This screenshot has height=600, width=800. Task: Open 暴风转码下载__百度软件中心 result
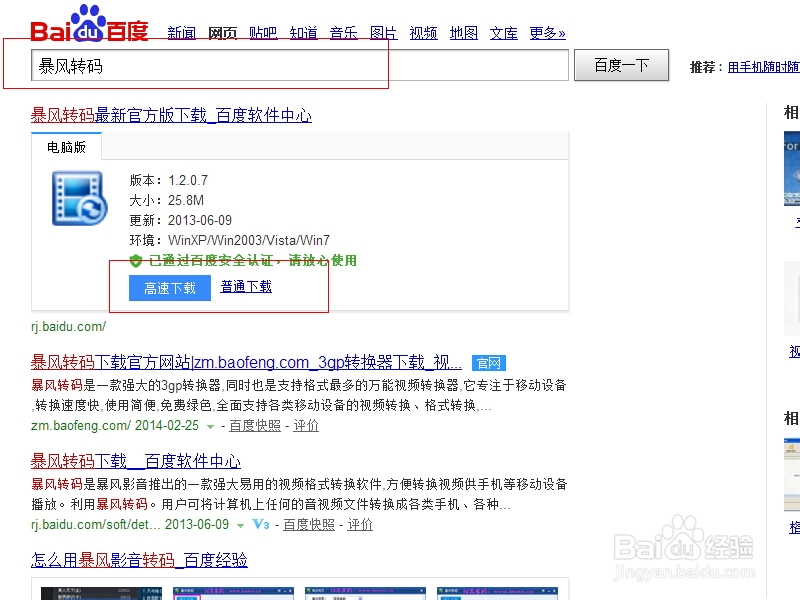tap(136, 461)
